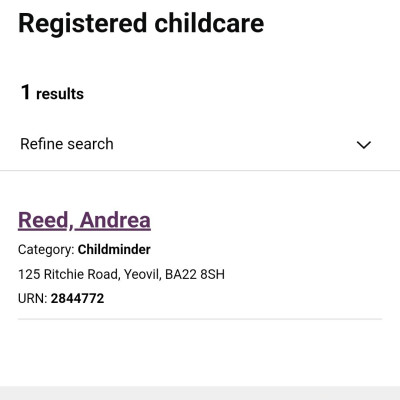Click the Category label text

tap(46, 250)
